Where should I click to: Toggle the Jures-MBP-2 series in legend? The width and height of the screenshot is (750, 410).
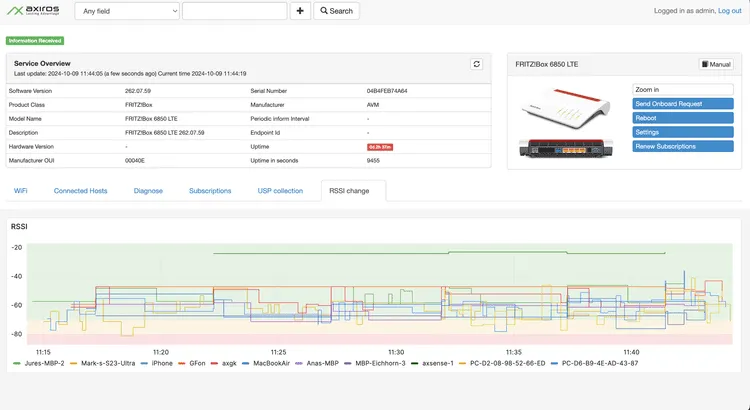pyautogui.click(x=41, y=363)
